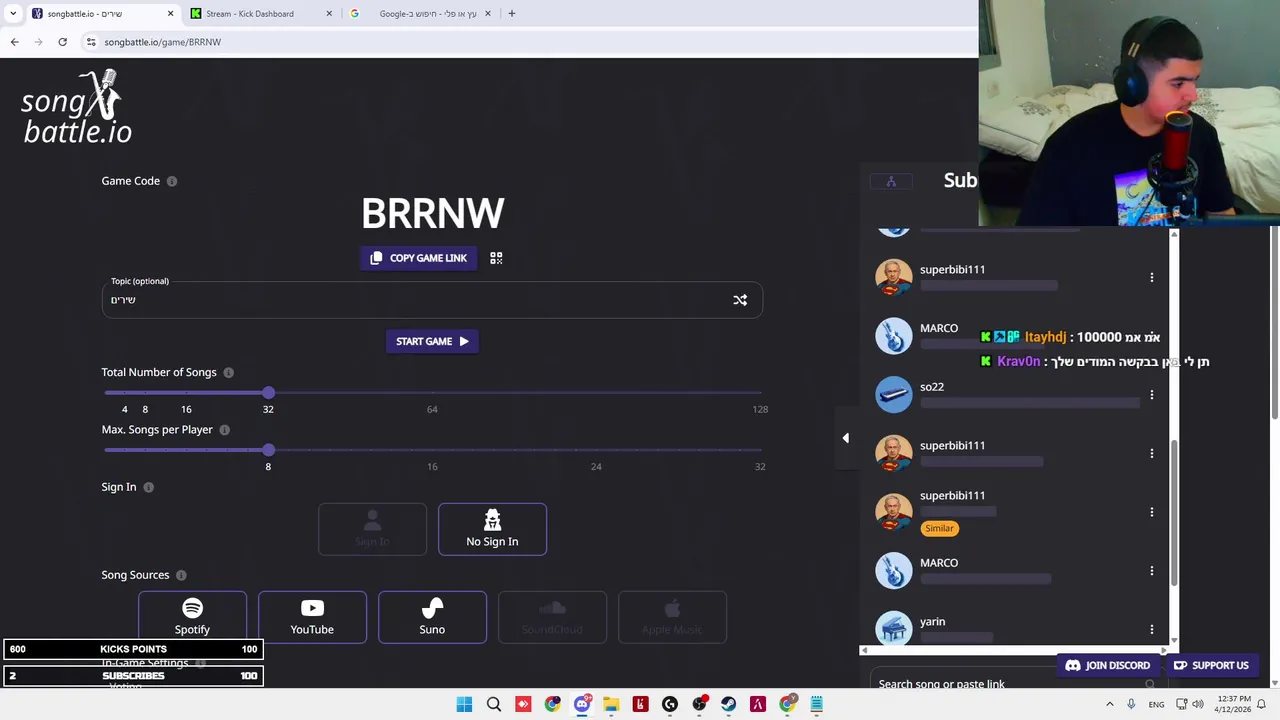
Task: Open the microphone tray icon
Action: point(1131,704)
